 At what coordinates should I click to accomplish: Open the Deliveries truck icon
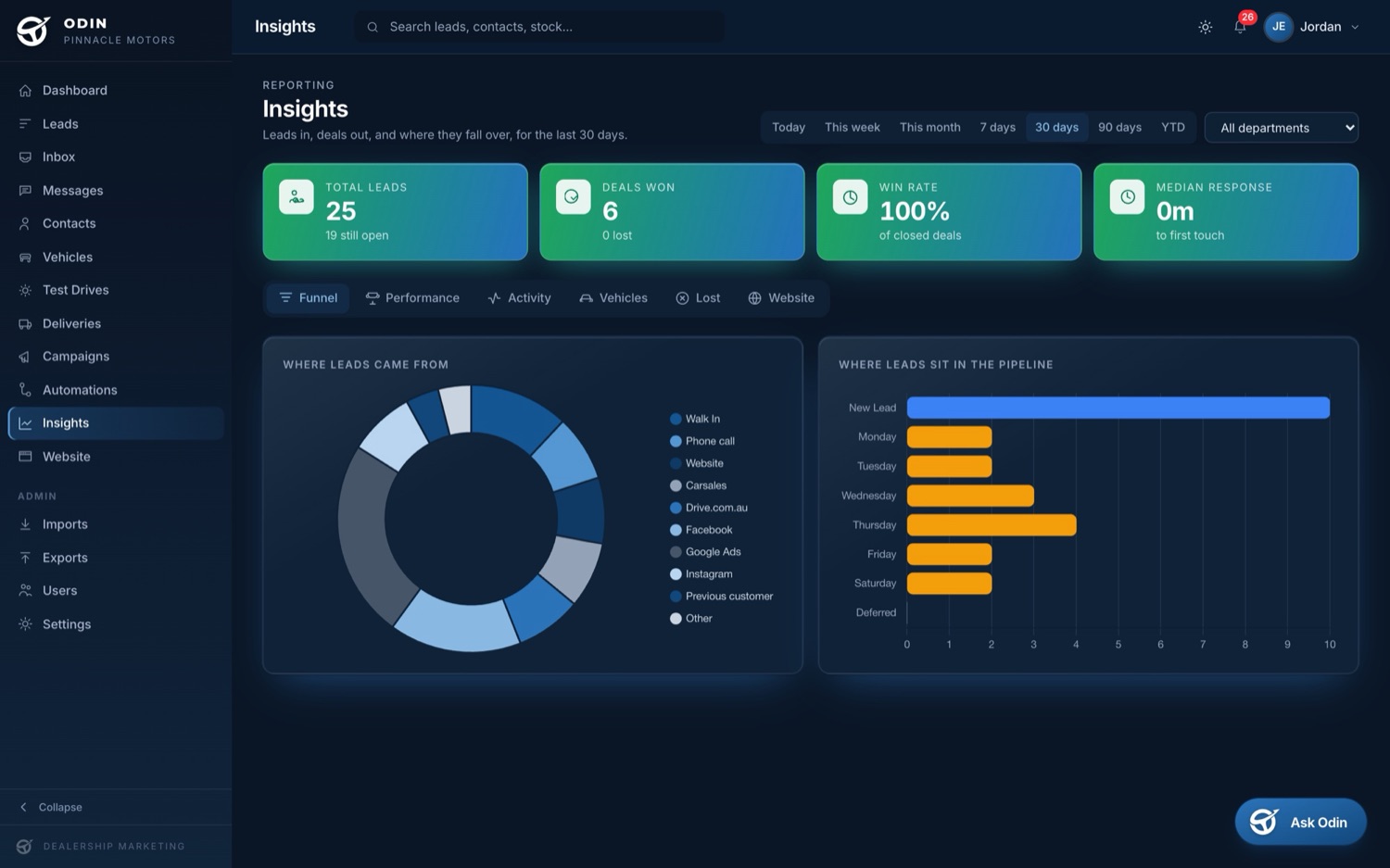25,323
